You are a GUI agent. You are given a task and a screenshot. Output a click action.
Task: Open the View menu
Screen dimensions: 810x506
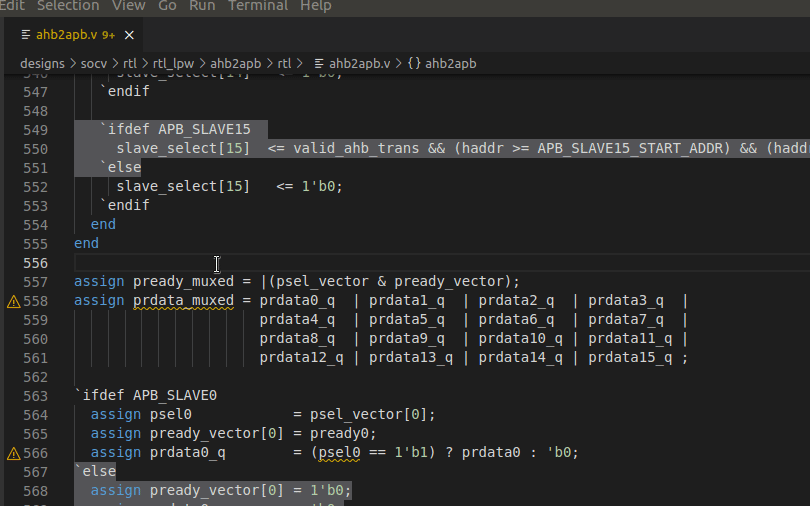[x=128, y=6]
